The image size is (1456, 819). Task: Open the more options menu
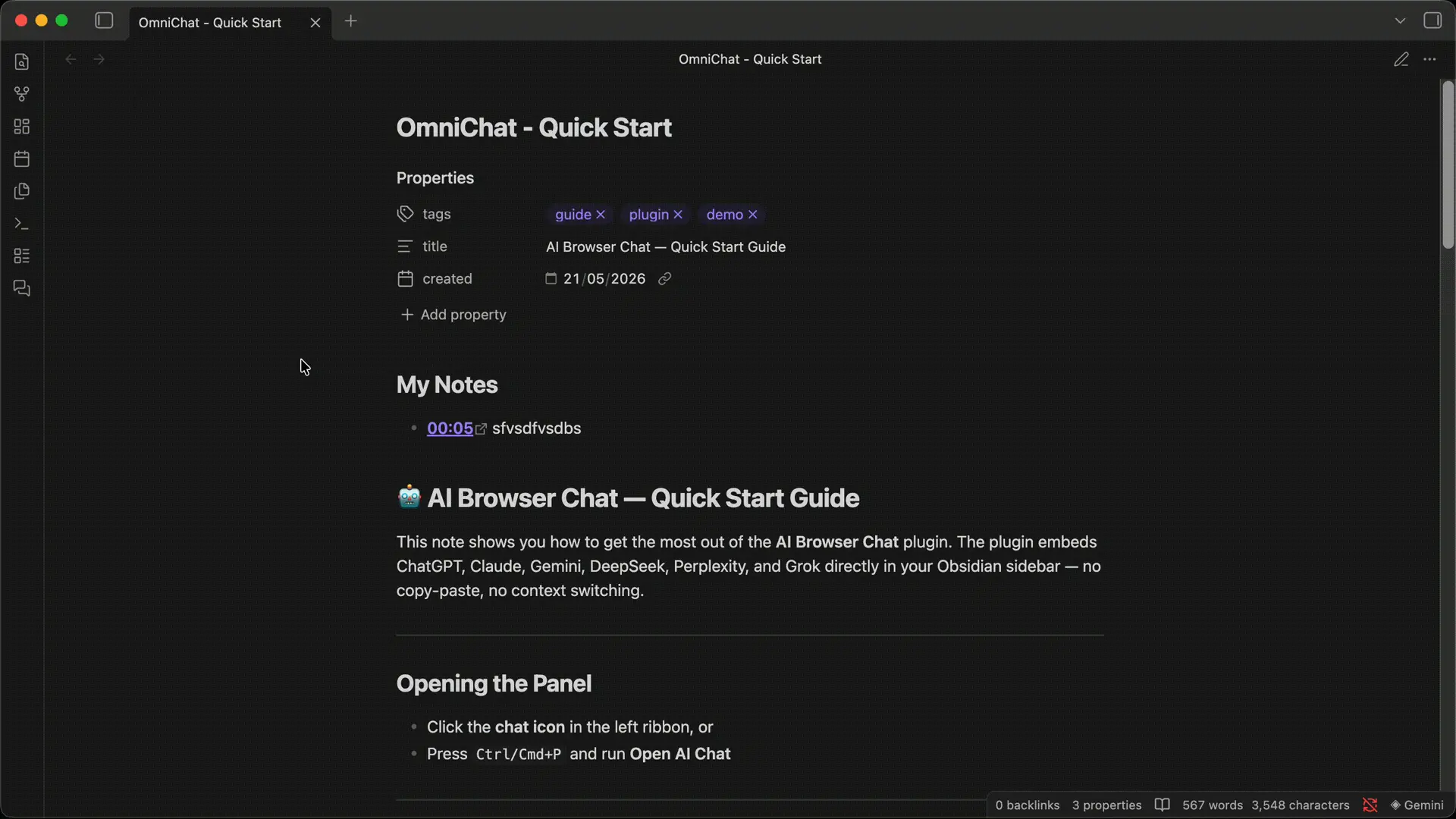click(1429, 59)
